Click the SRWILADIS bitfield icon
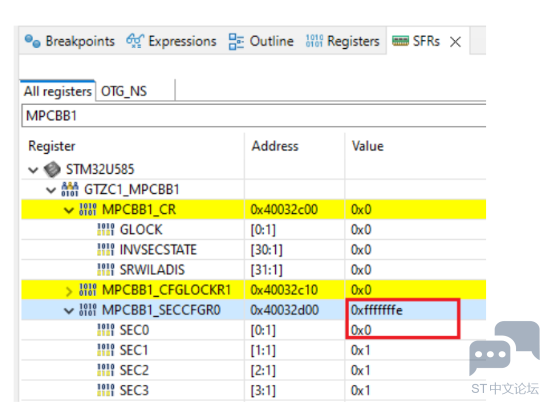This screenshot has height=404, width=548. point(106,270)
